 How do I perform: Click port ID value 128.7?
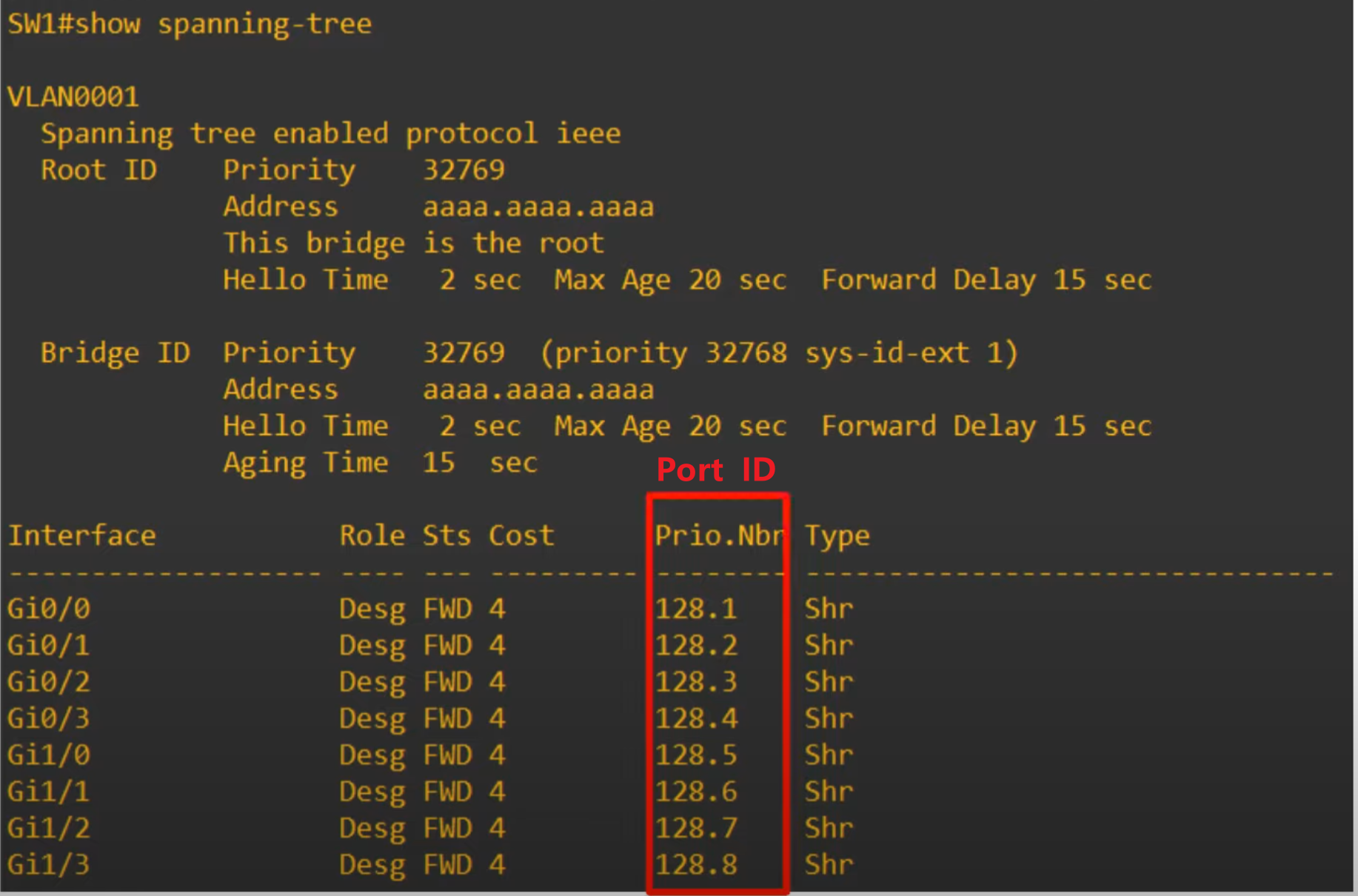pyautogui.click(x=696, y=829)
